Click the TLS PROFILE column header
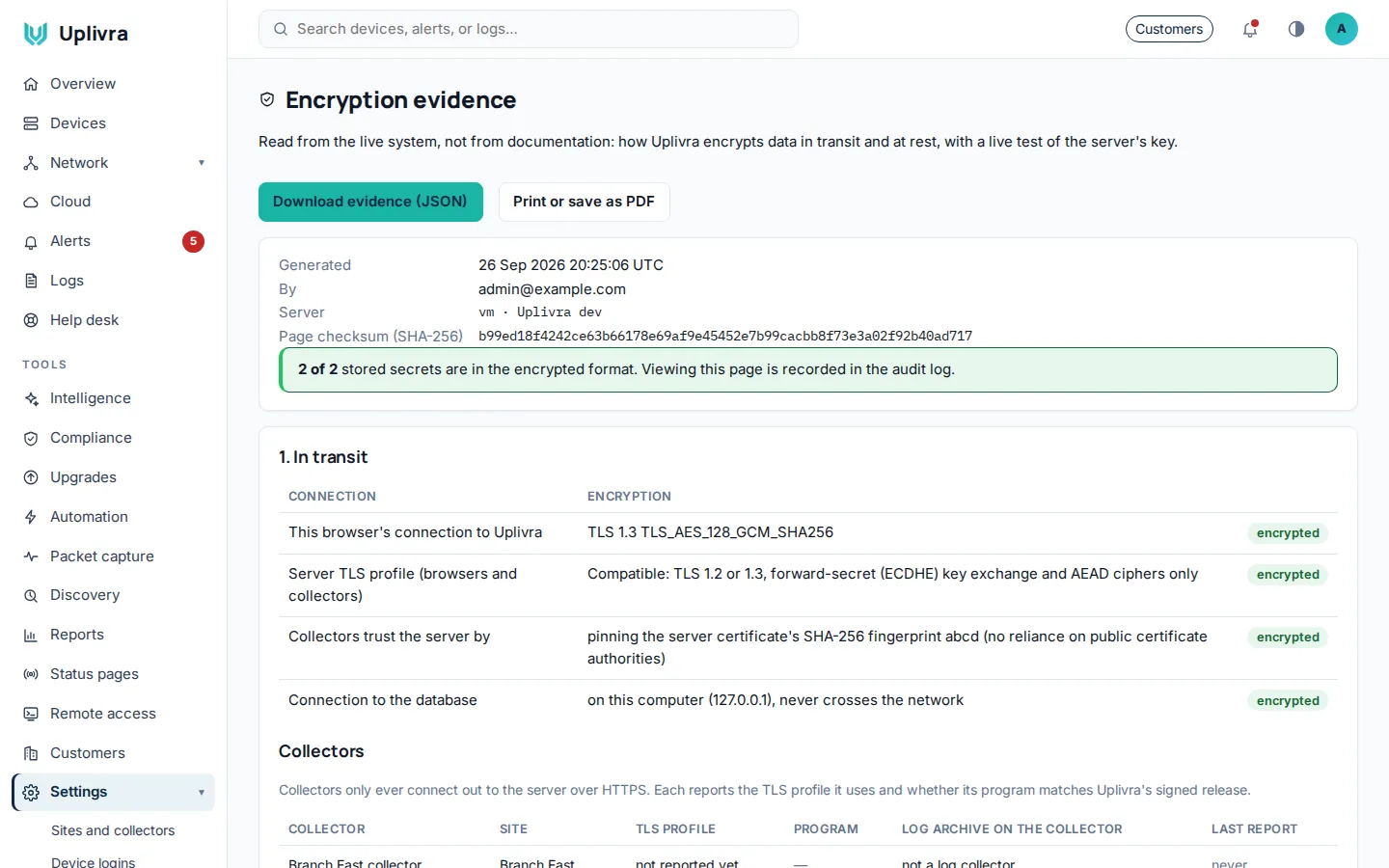The width and height of the screenshot is (1389, 868). point(675,829)
